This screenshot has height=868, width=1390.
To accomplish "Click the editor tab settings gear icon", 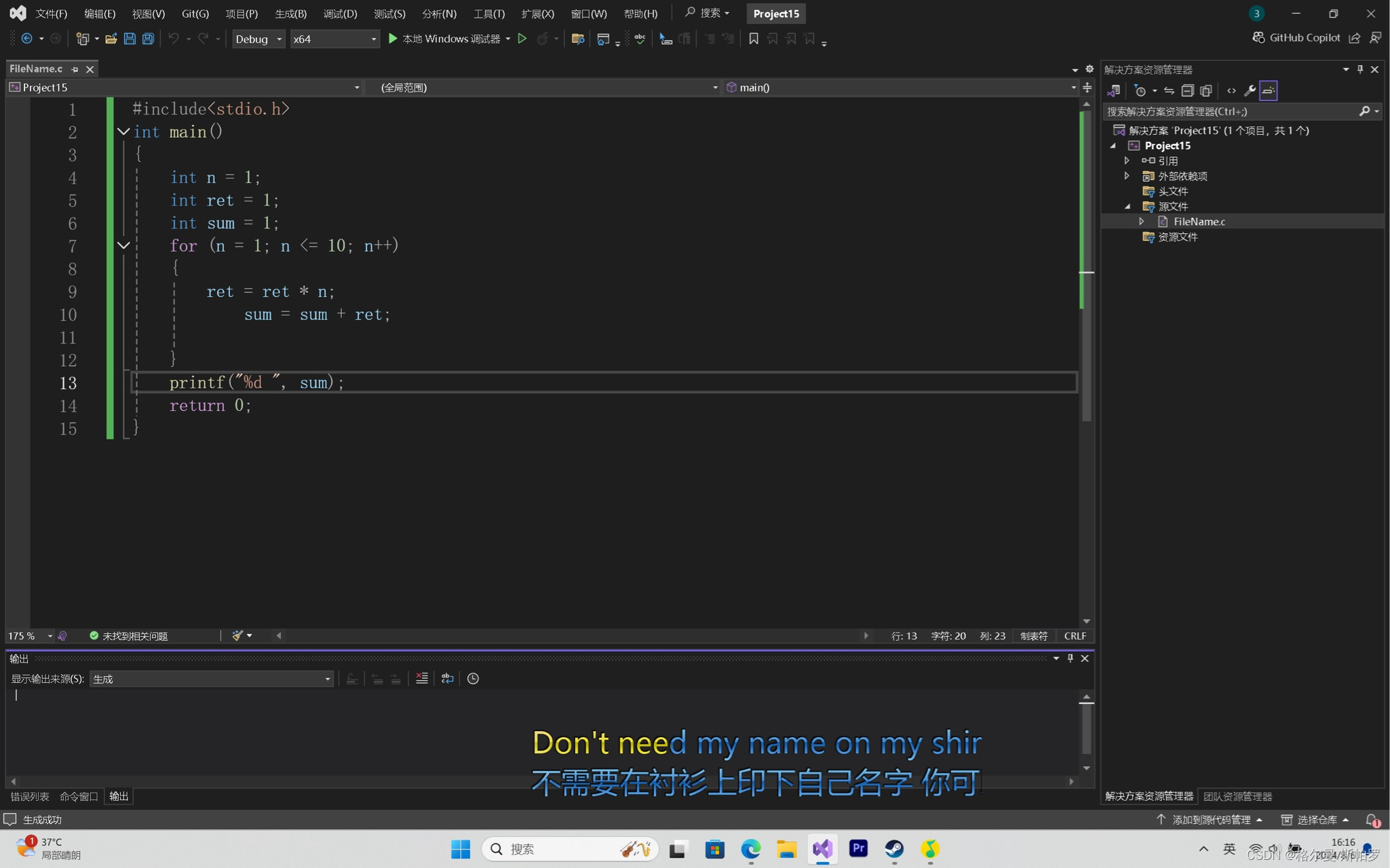I will [x=1089, y=69].
